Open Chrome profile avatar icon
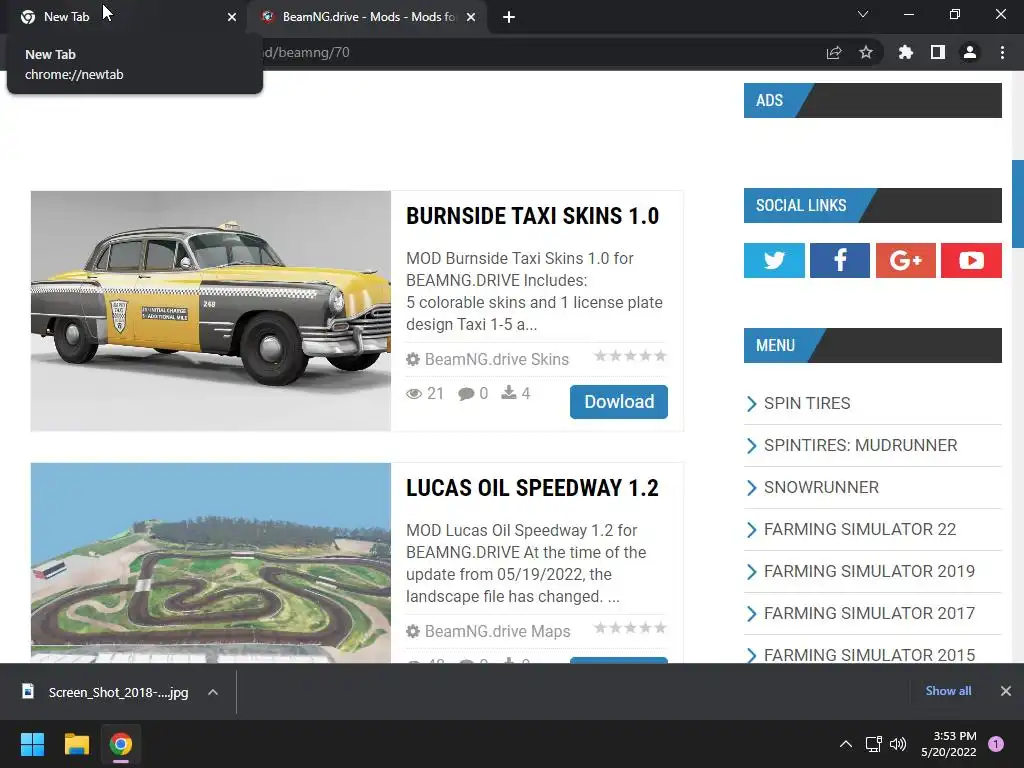The width and height of the screenshot is (1024, 768). (970, 52)
